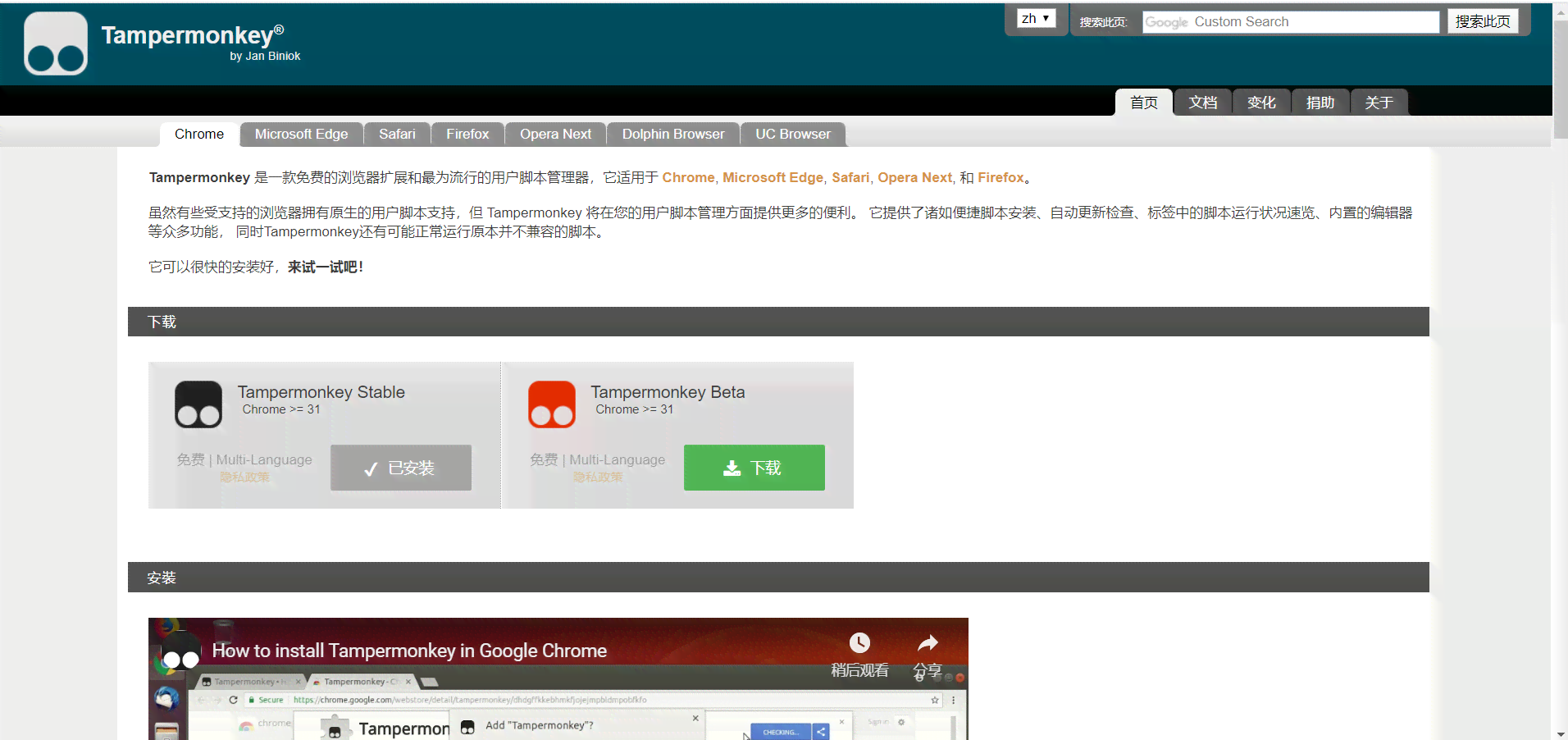This screenshot has width=1568, height=740.
Task: Click the 下载 section header
Action: 778,322
